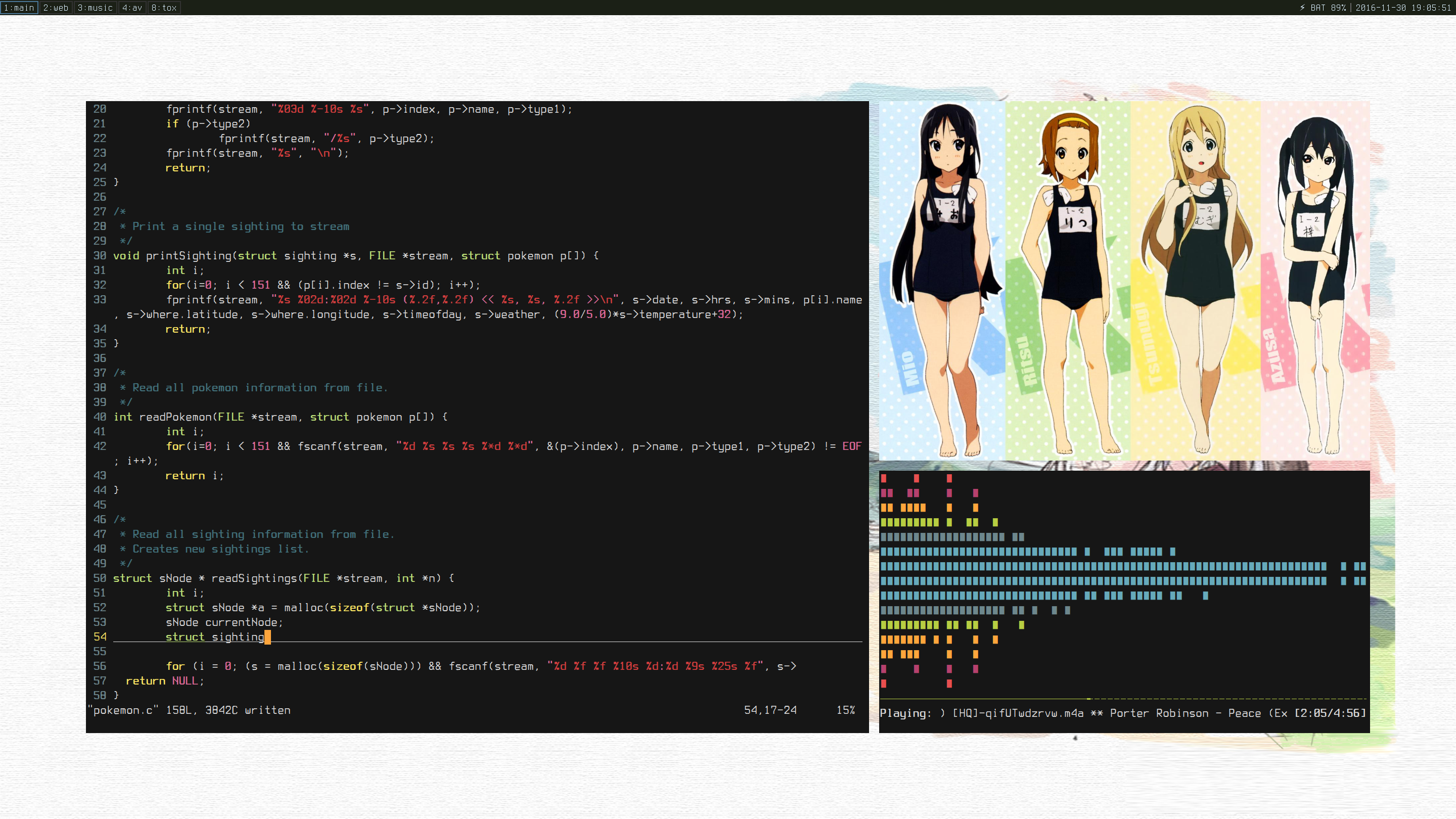Place cursor on line 30 printSighting function
Screen dimensions: 1456x819
(189, 255)
